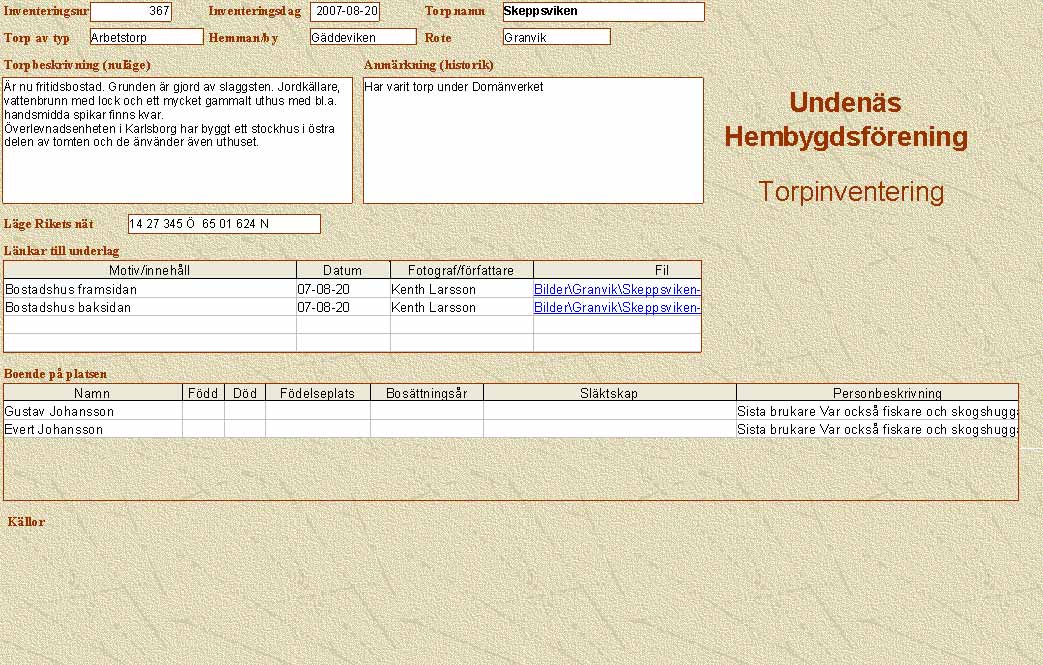The height and width of the screenshot is (665, 1043).
Task: Select the Hemman/by field Gäddeviken
Action: coord(362,37)
